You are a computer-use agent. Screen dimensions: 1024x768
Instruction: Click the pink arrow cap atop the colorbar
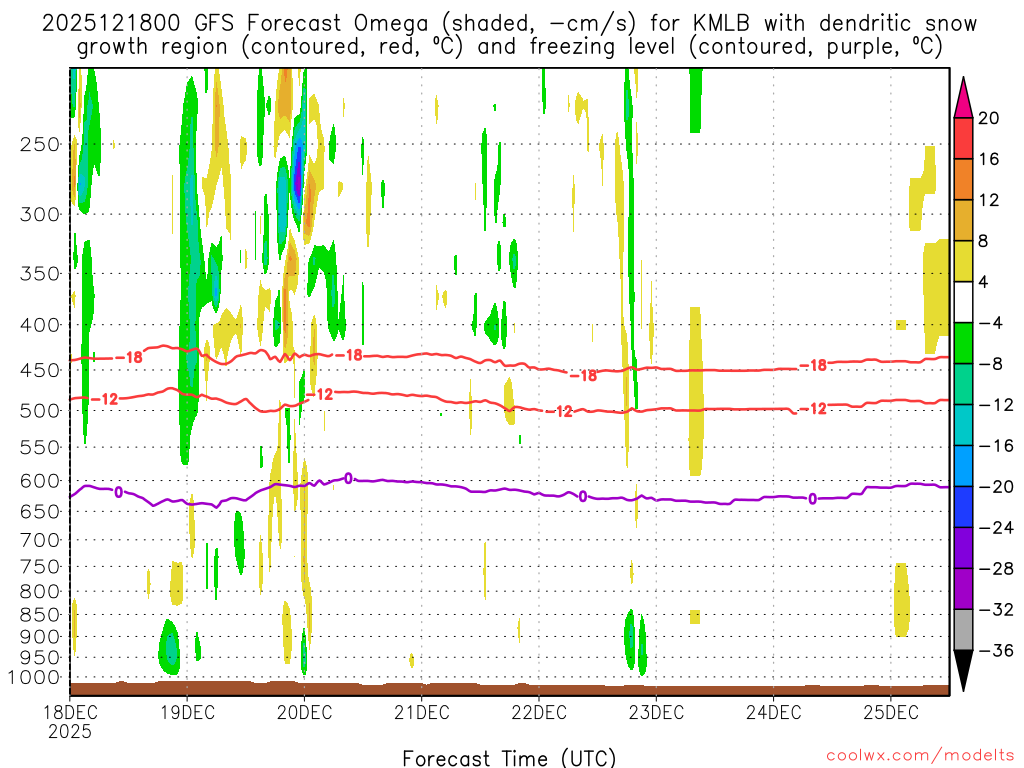pyautogui.click(x=963, y=98)
